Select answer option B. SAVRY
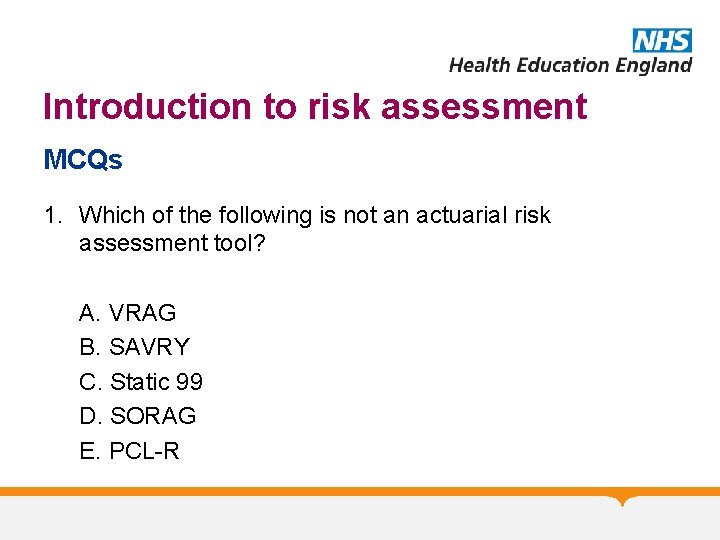720x540 pixels. pos(134,347)
